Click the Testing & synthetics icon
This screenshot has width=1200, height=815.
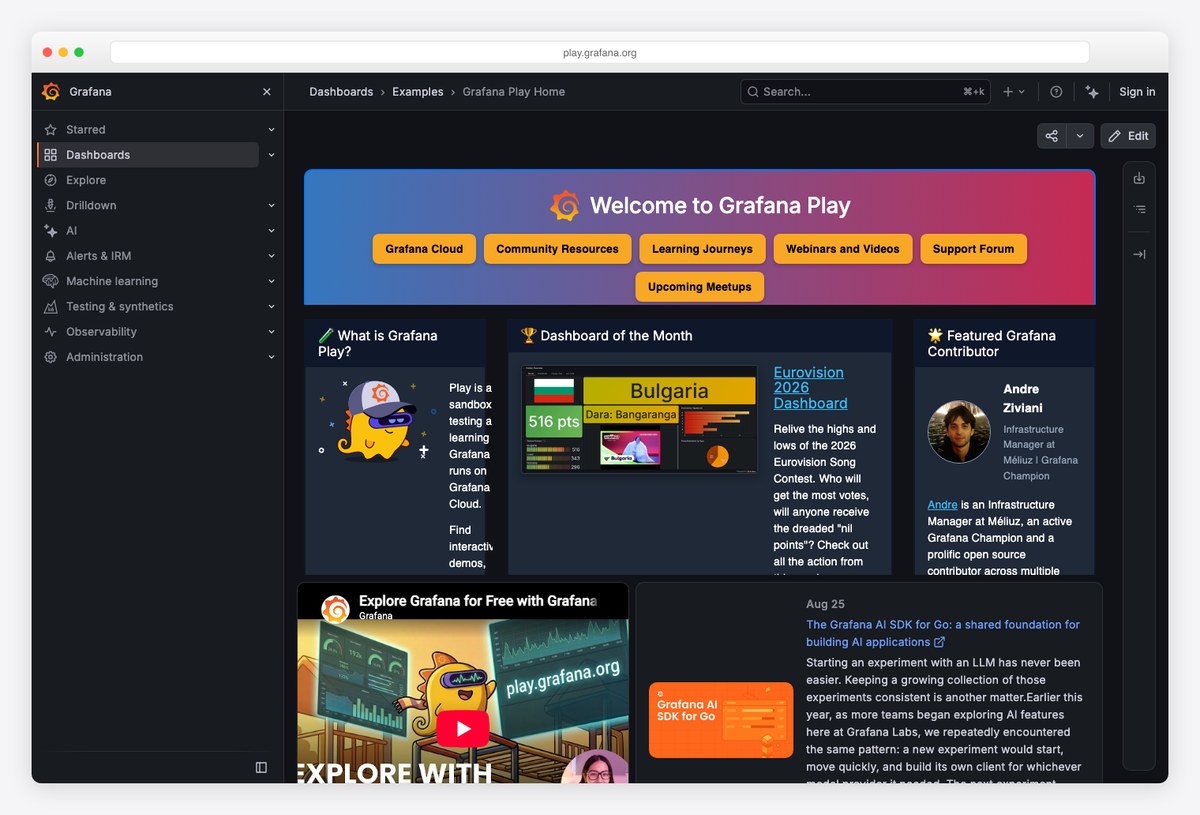51,307
